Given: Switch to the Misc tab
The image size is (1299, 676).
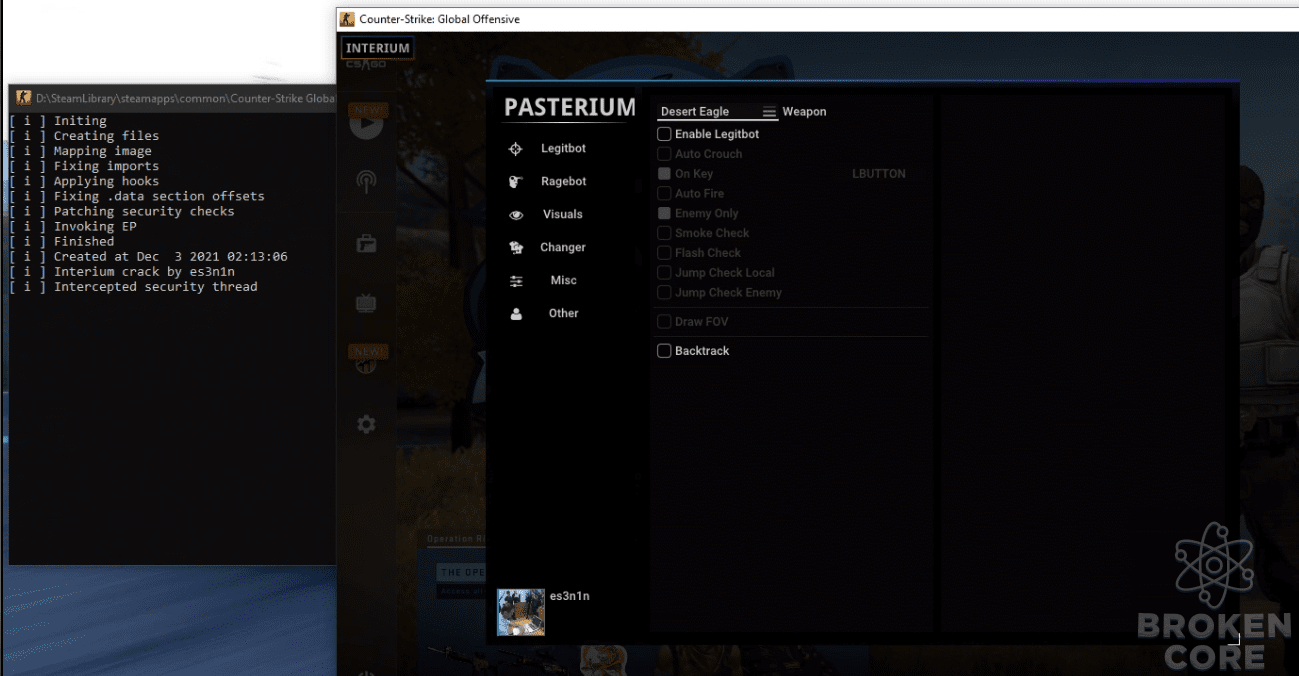Looking at the screenshot, I should [563, 281].
